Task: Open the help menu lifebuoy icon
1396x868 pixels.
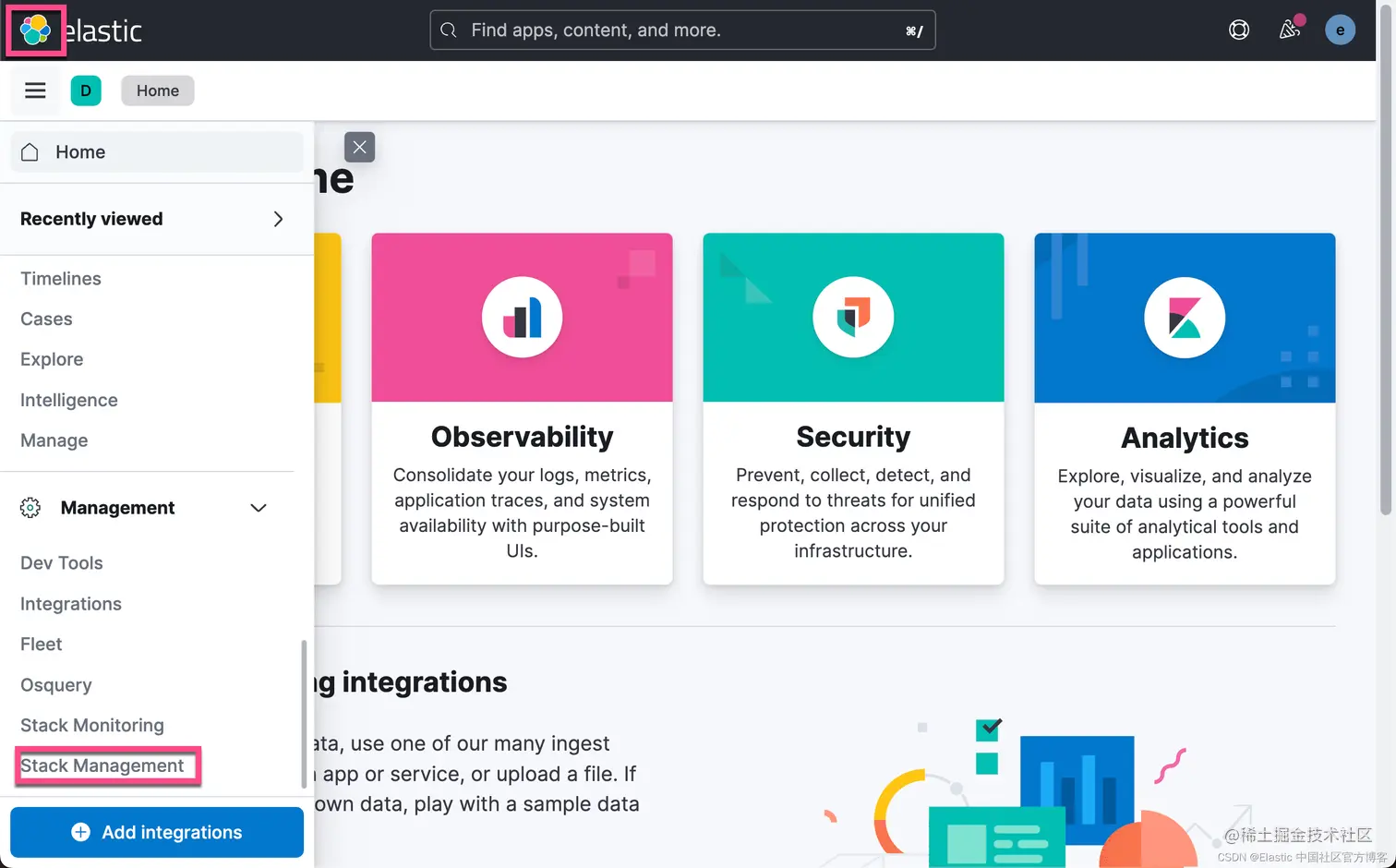Action: (x=1239, y=30)
